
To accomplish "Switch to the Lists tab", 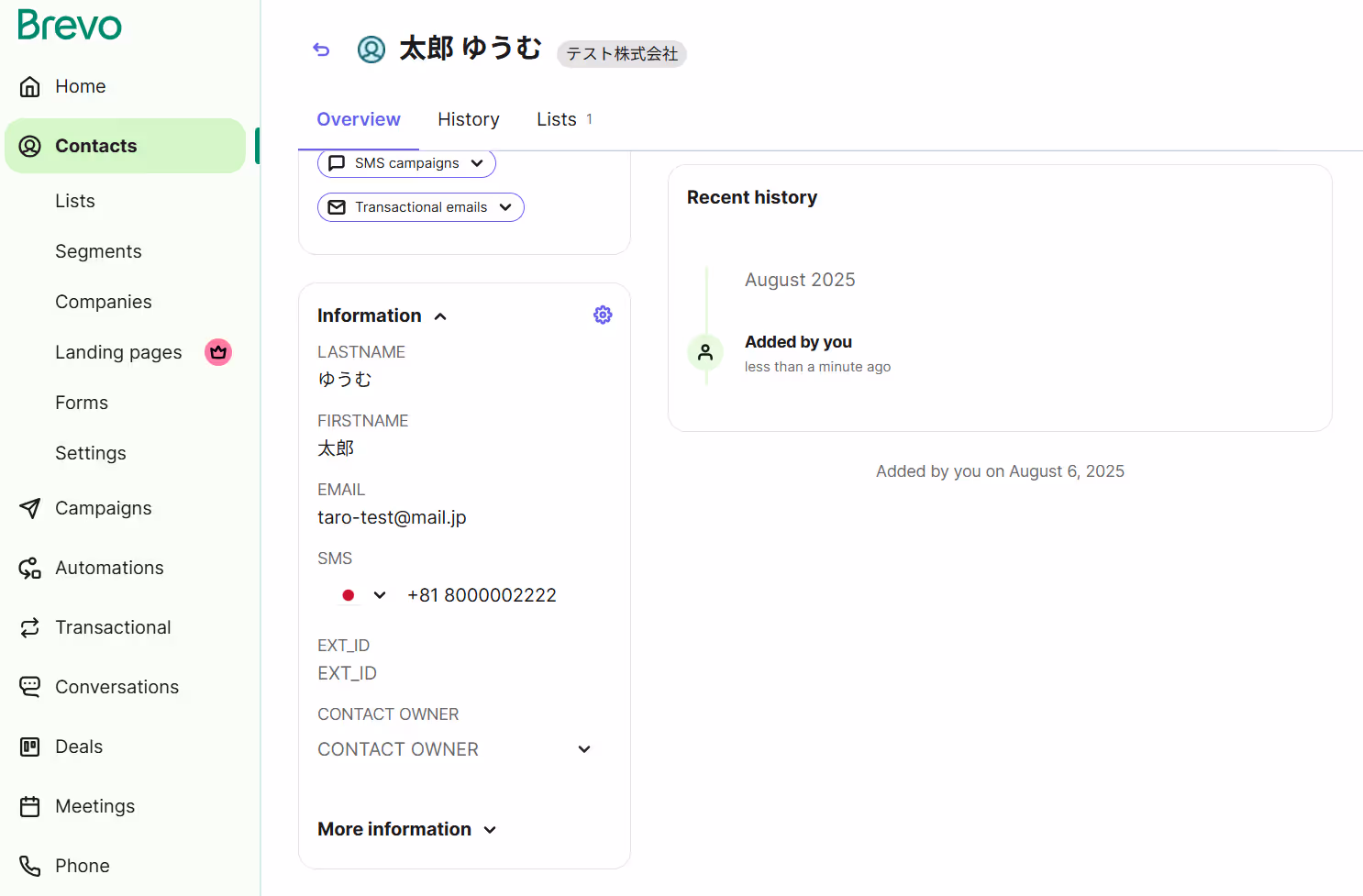I will (x=564, y=119).
